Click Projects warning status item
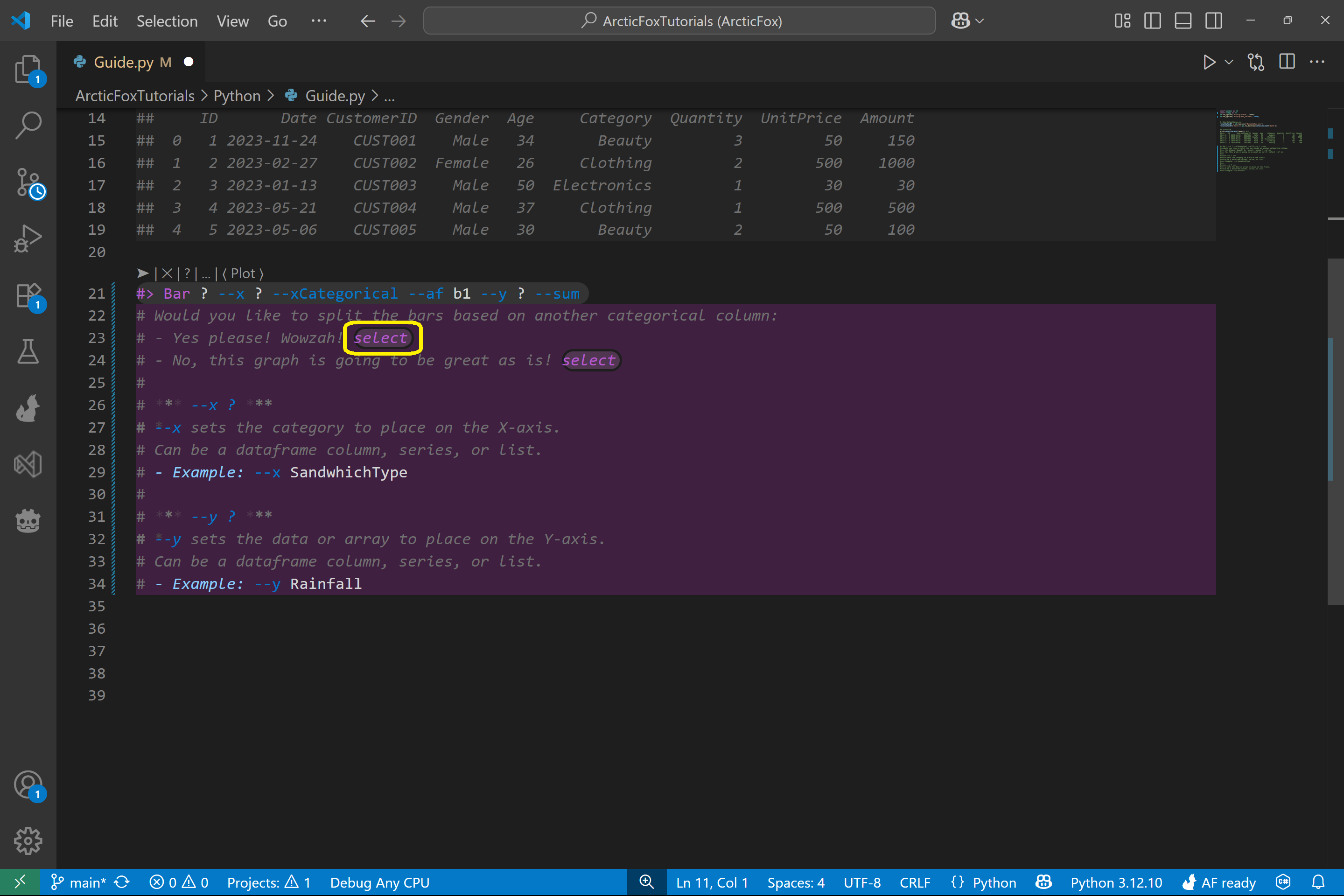 coord(269,882)
